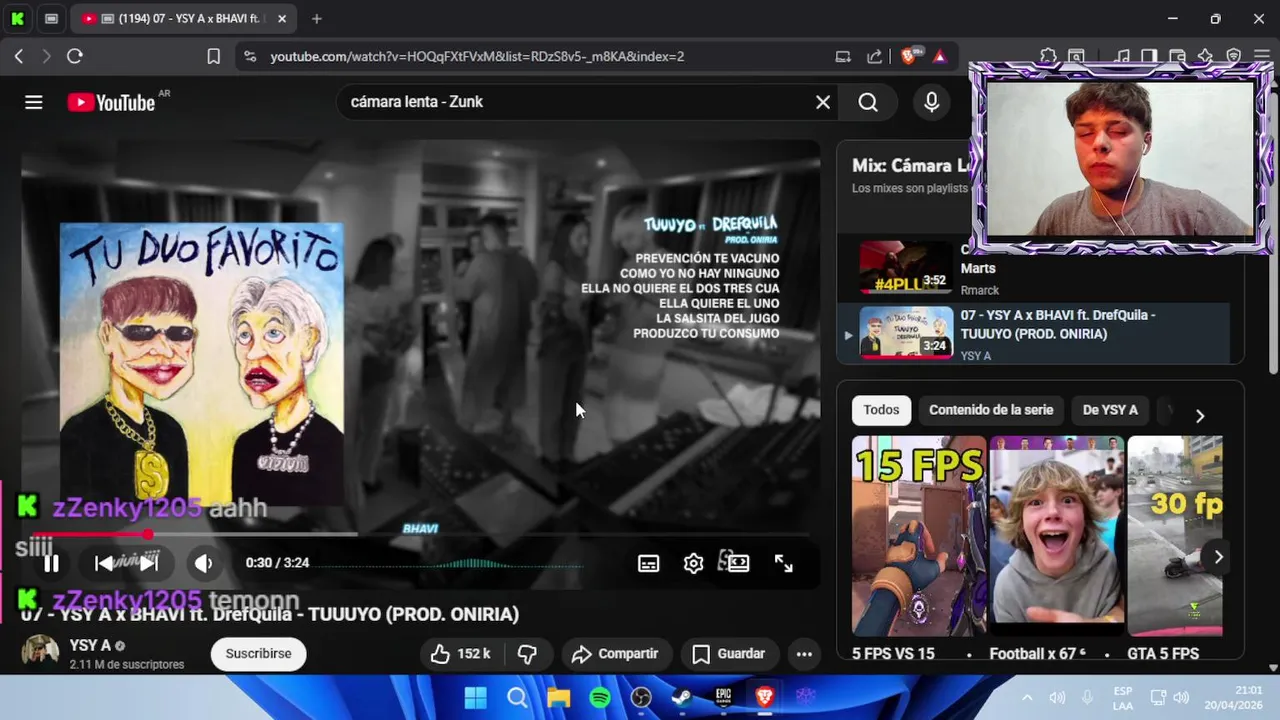The height and width of the screenshot is (720, 1280).
Task: Open the YouTube hamburger guide menu
Action: click(34, 102)
